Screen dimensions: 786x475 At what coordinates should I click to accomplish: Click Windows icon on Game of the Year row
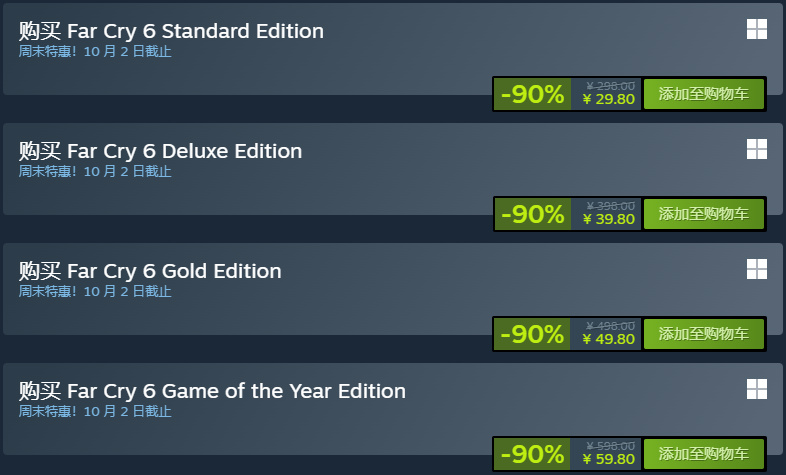click(x=756, y=389)
